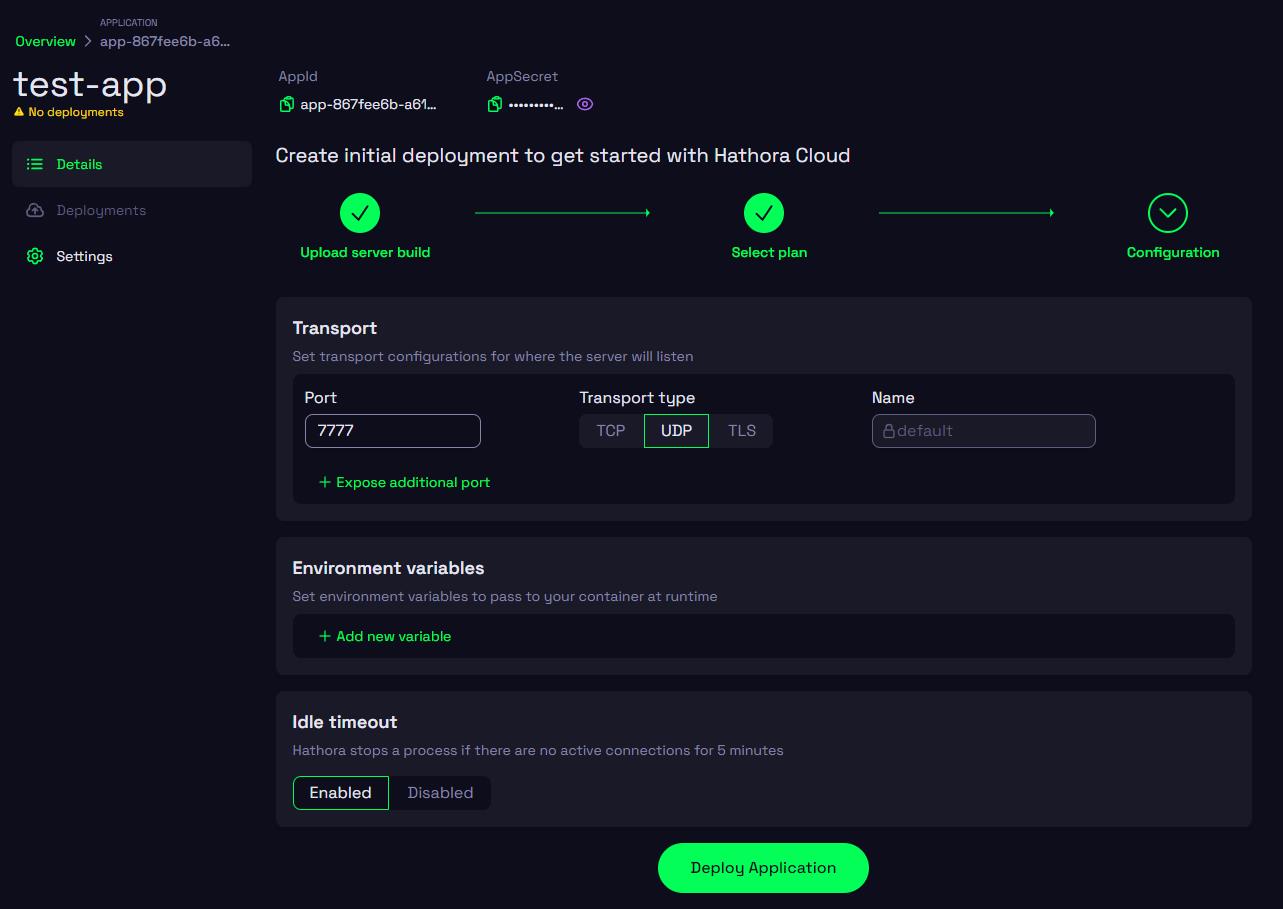Image resolution: width=1283 pixels, height=909 pixels.
Task: Go back to Overview breadcrumb link
Action: (x=45, y=41)
